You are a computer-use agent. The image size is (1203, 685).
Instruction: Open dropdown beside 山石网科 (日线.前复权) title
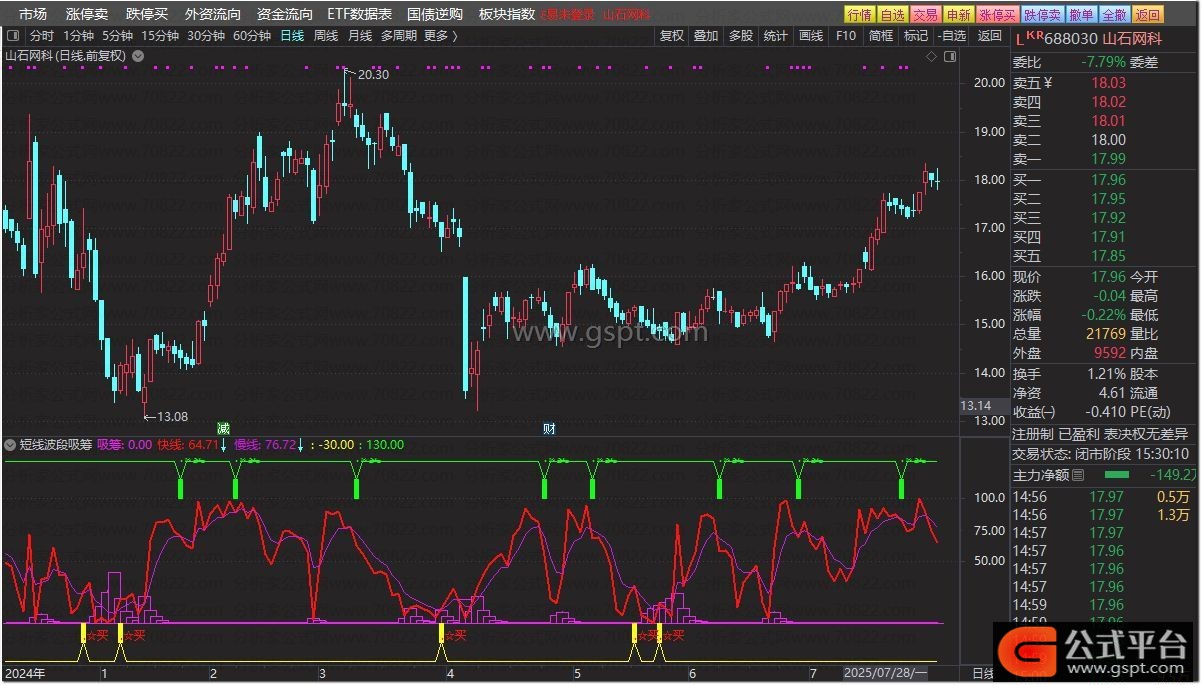(138, 56)
